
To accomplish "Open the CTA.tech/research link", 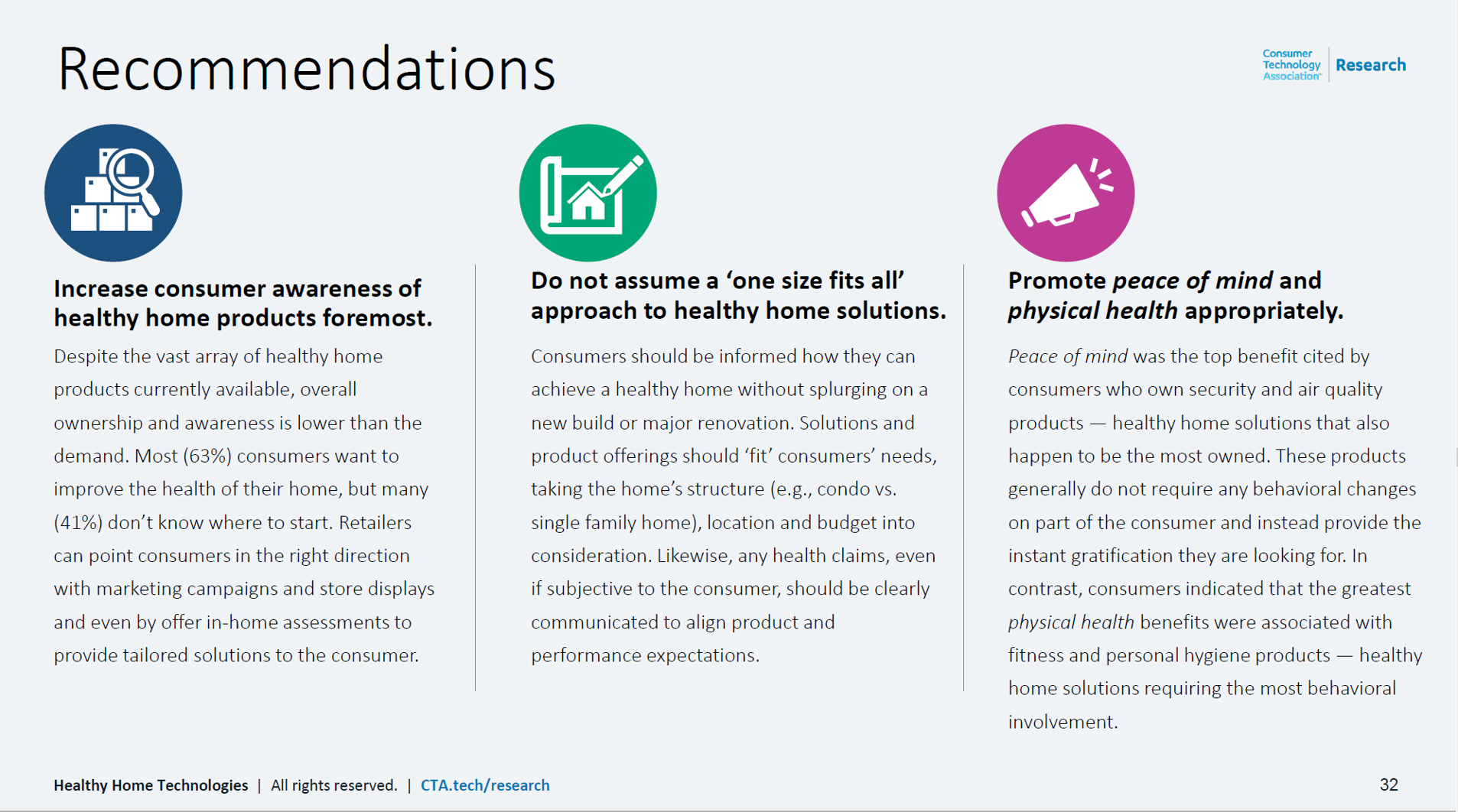I will coord(485,785).
